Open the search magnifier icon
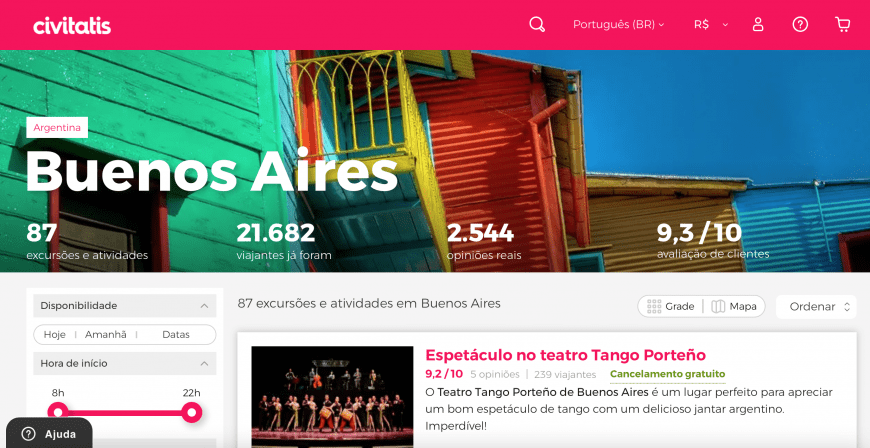Screen dimensions: 870x448 pos(537,24)
